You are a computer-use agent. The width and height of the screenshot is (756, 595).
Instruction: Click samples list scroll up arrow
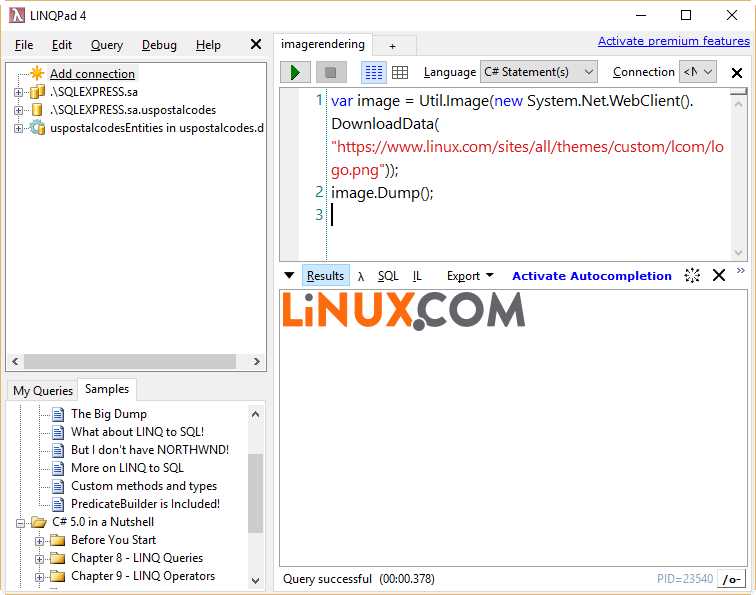[x=256, y=414]
